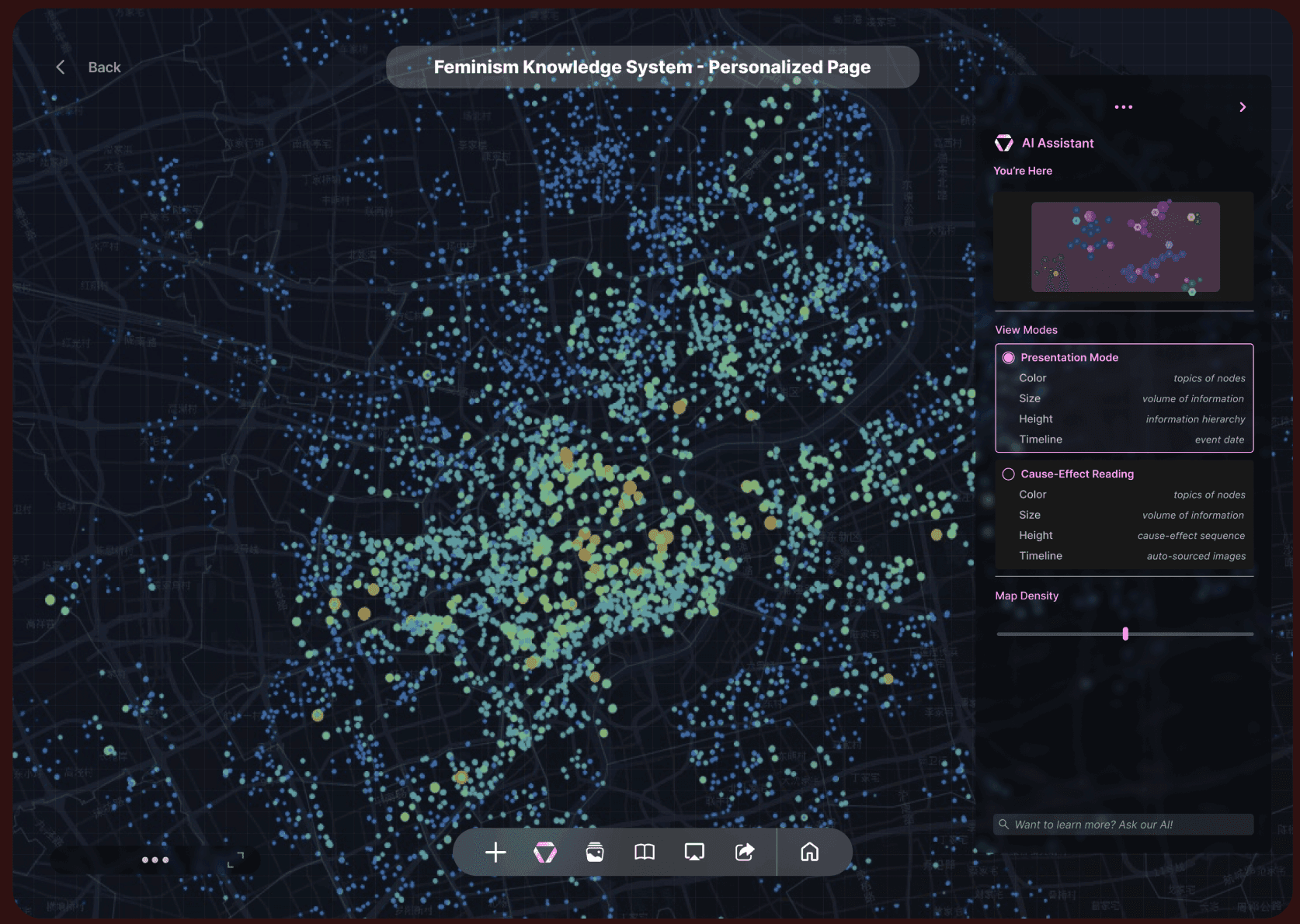The height and width of the screenshot is (924, 1300).
Task: Open the three-dot menu in AI panel
Action: 1123,107
